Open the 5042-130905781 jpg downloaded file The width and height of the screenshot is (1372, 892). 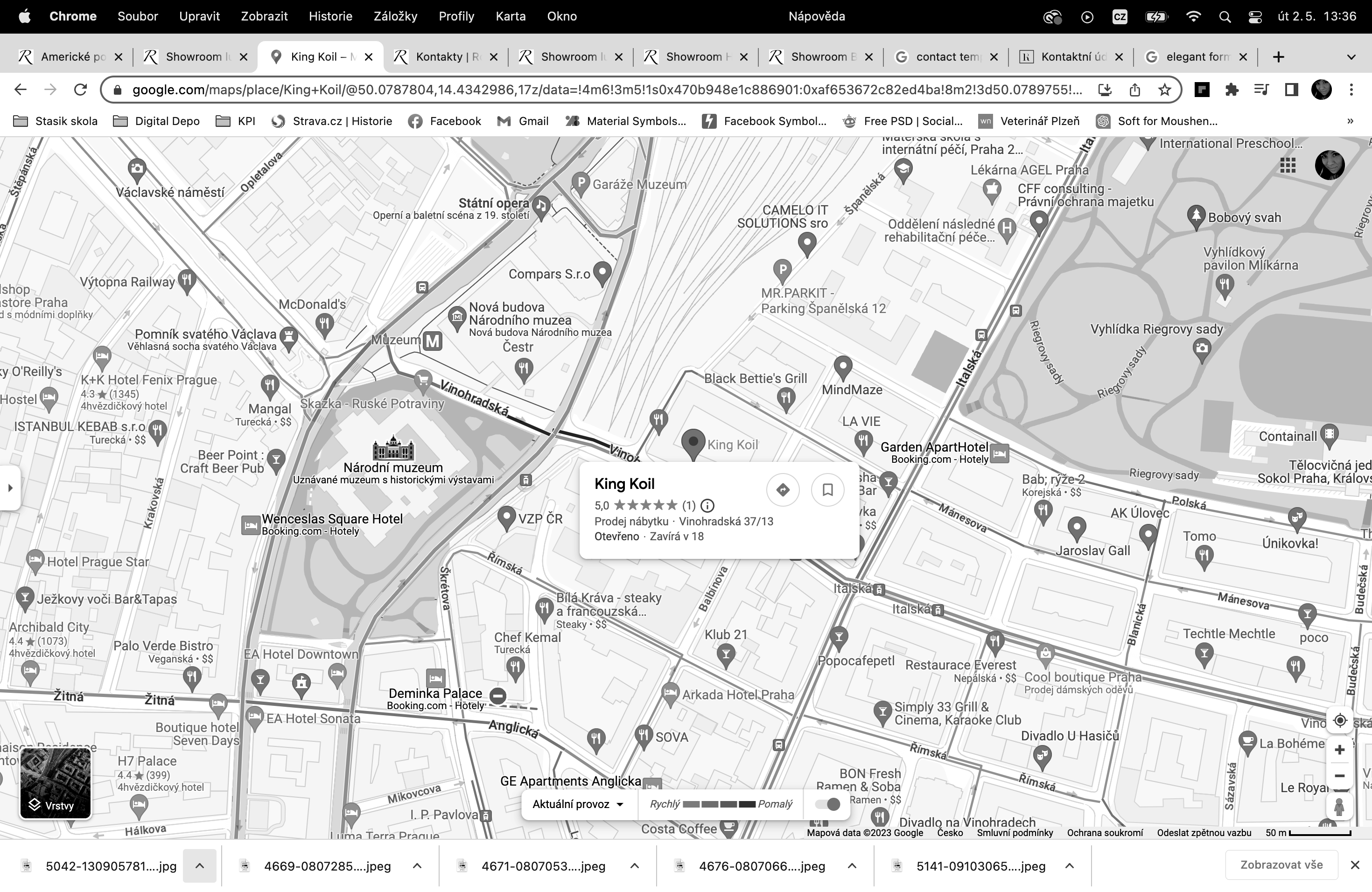click(99, 865)
